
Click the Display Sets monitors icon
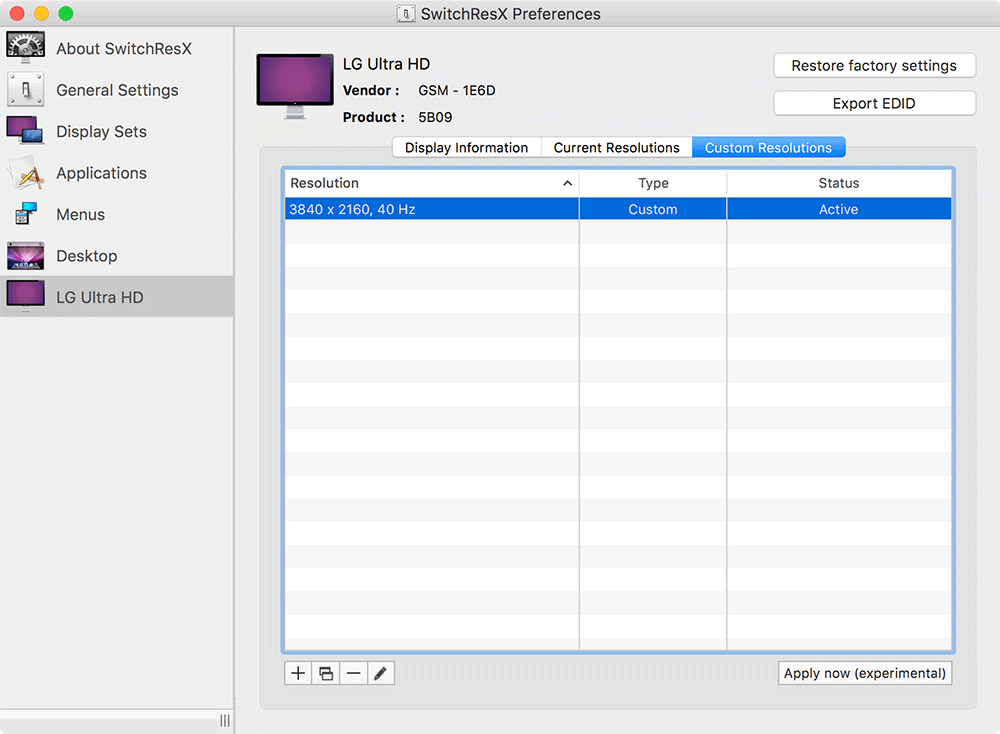26,130
